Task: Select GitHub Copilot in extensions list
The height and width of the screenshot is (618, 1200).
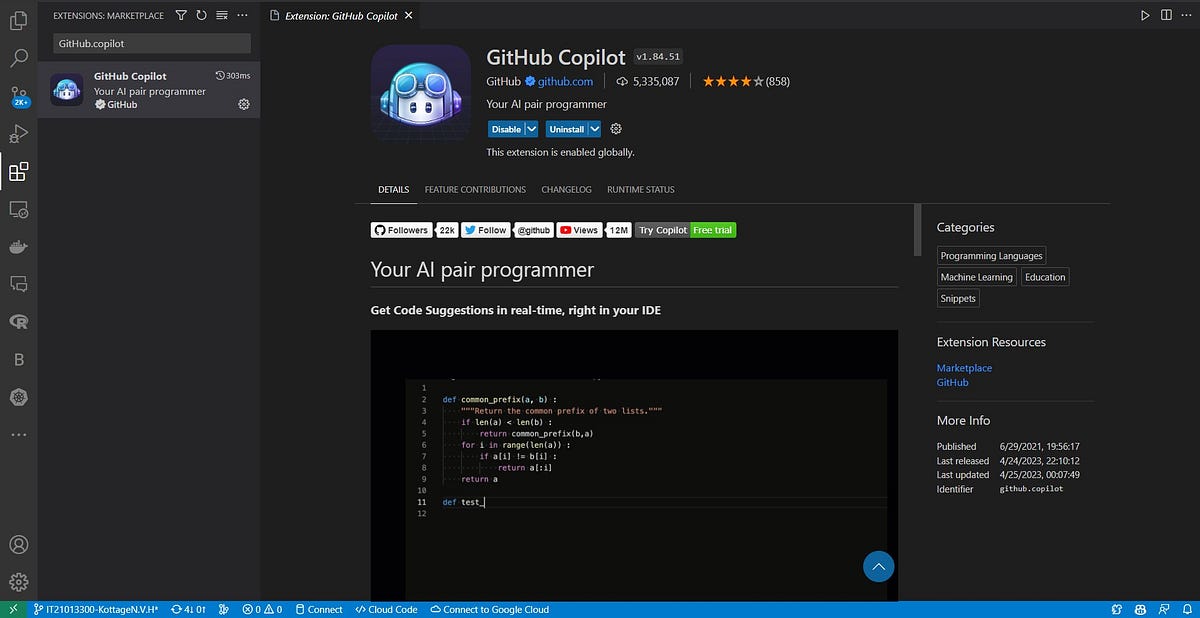Action: click(149, 90)
